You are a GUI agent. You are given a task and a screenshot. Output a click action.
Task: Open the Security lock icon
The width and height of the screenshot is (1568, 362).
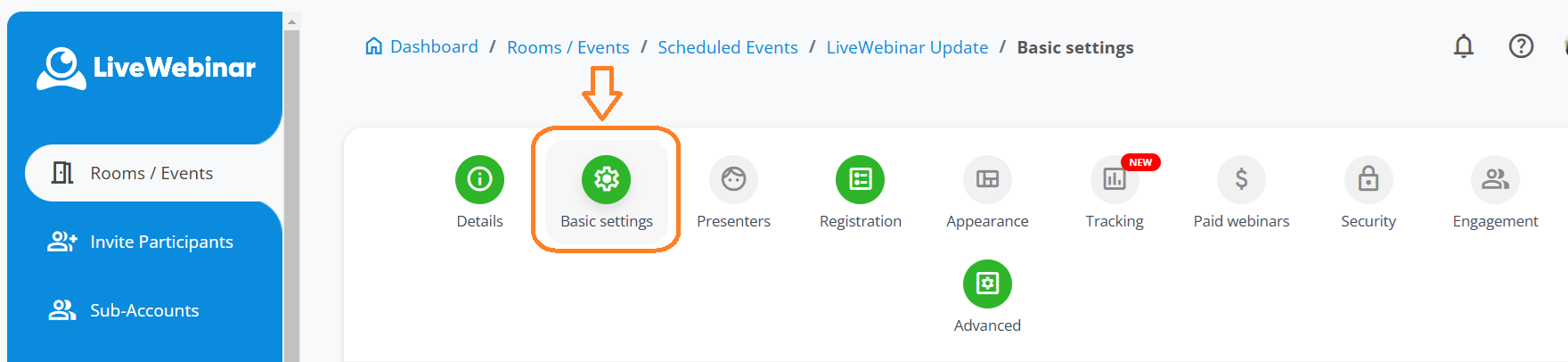1368,179
